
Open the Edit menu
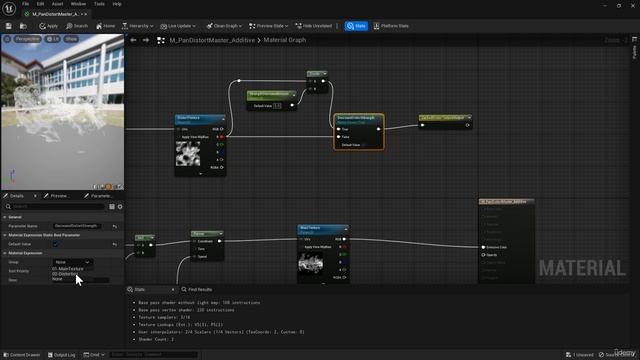click(40, 4)
